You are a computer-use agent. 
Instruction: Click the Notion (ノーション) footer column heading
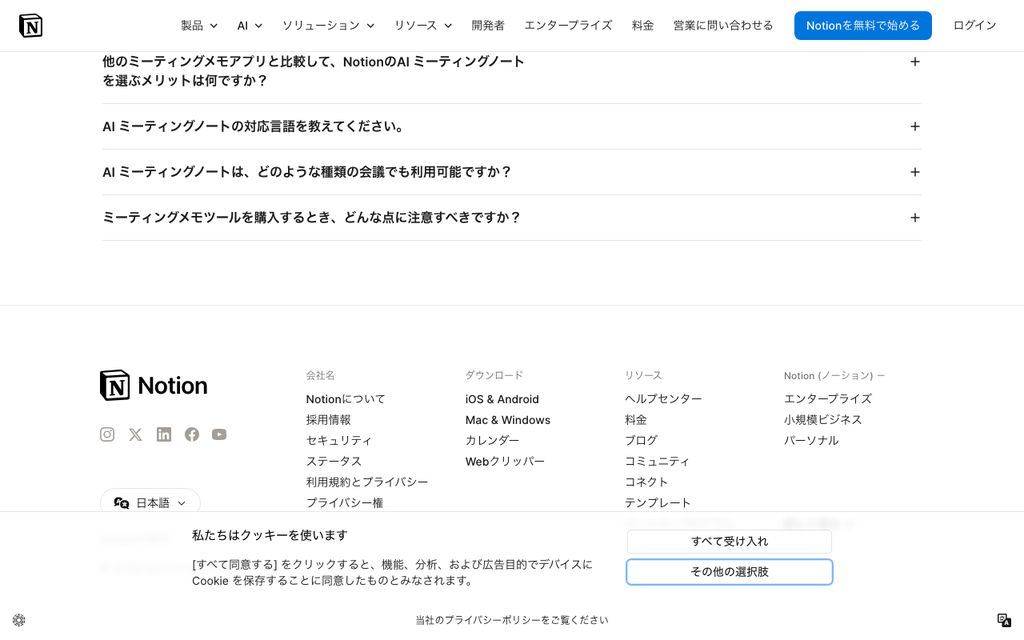tap(834, 376)
